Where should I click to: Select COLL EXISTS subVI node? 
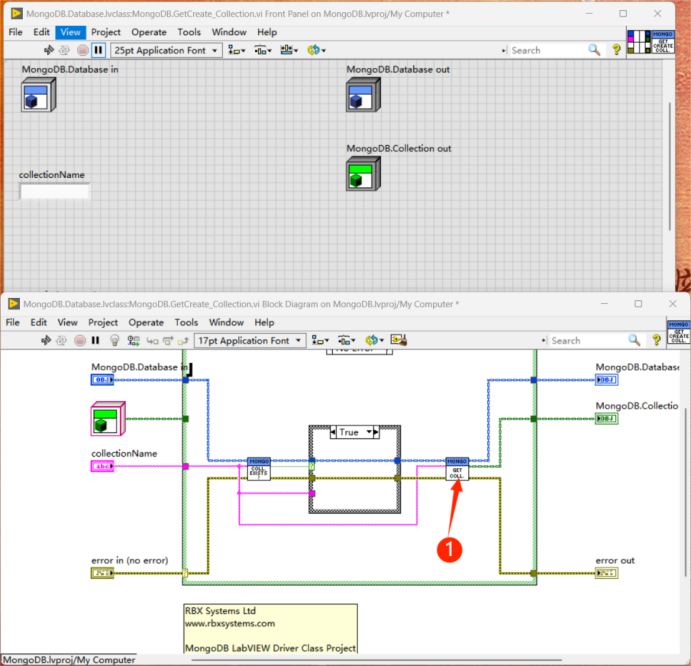tap(259, 469)
